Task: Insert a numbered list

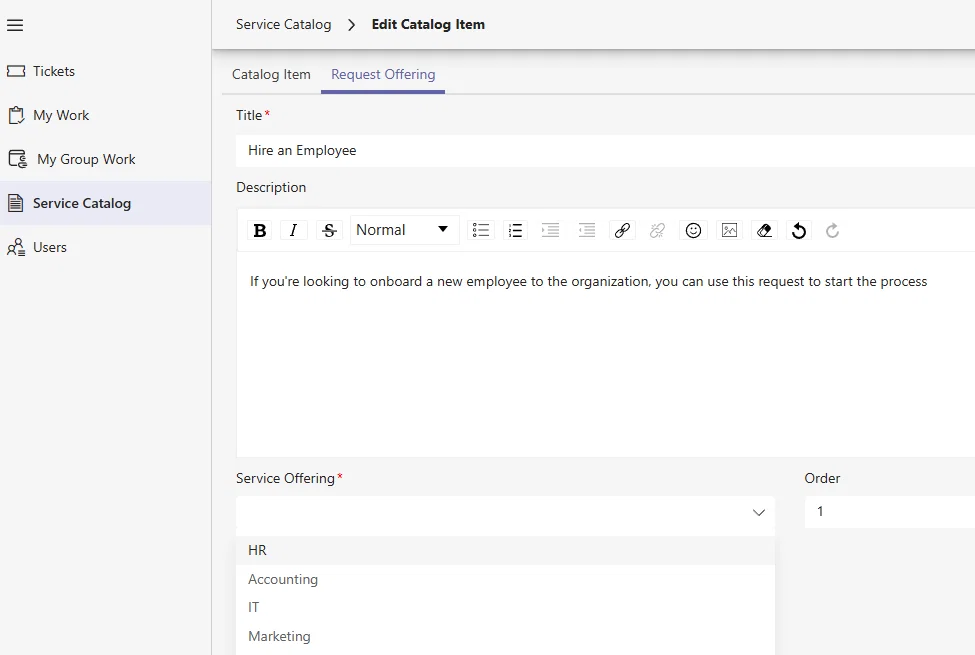Action: pyautogui.click(x=515, y=230)
